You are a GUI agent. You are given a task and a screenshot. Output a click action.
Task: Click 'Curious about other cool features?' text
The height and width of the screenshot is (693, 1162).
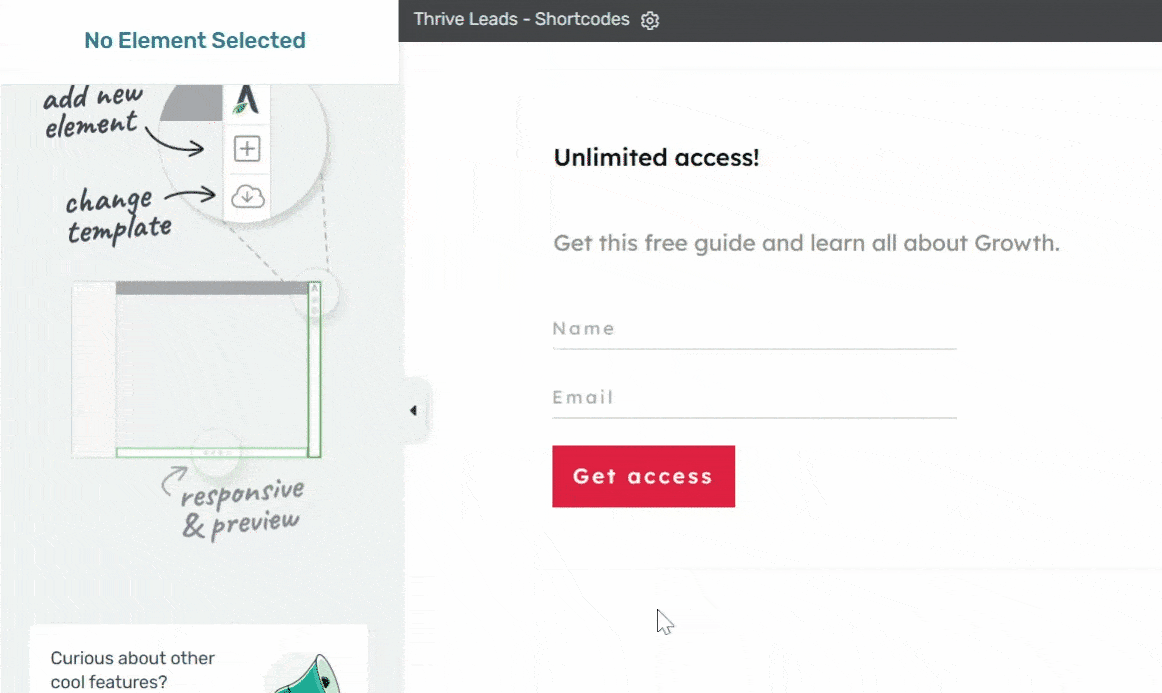[133, 669]
